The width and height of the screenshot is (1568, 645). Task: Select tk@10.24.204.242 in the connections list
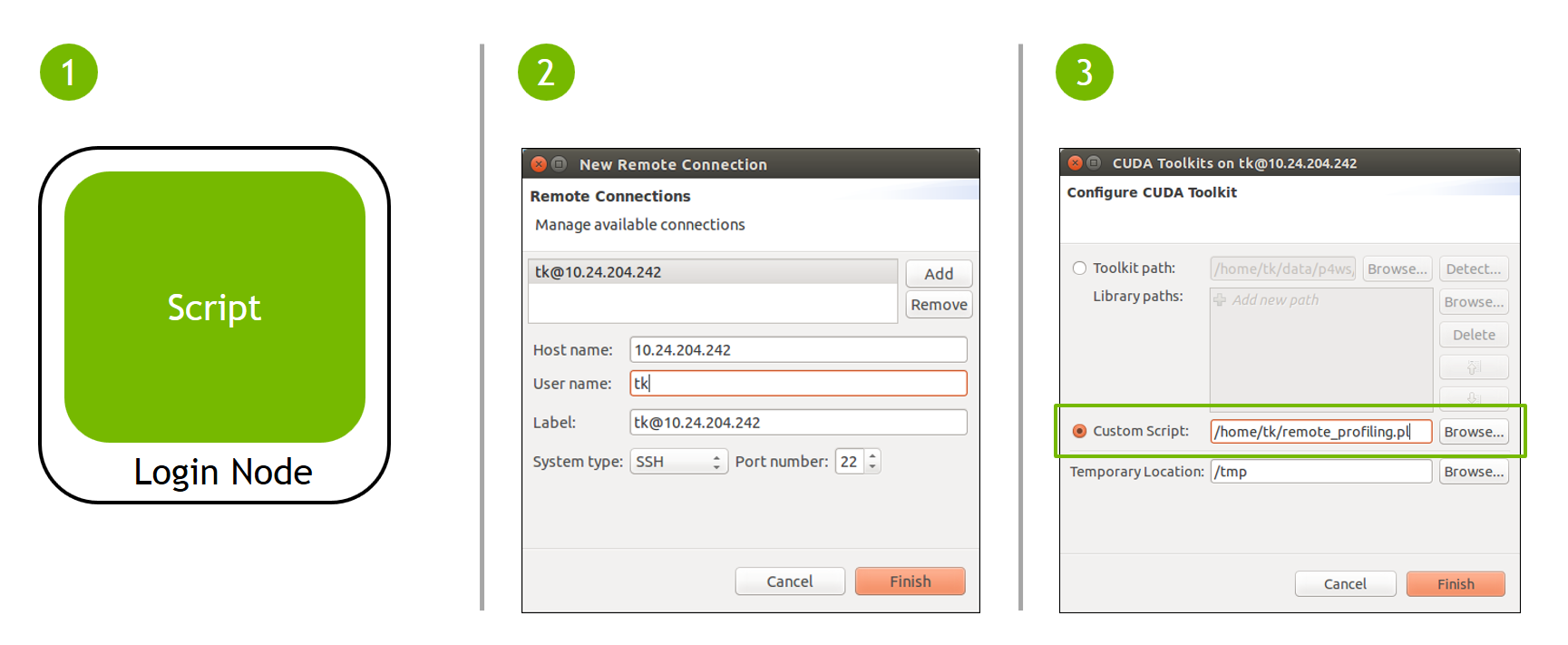point(712,272)
